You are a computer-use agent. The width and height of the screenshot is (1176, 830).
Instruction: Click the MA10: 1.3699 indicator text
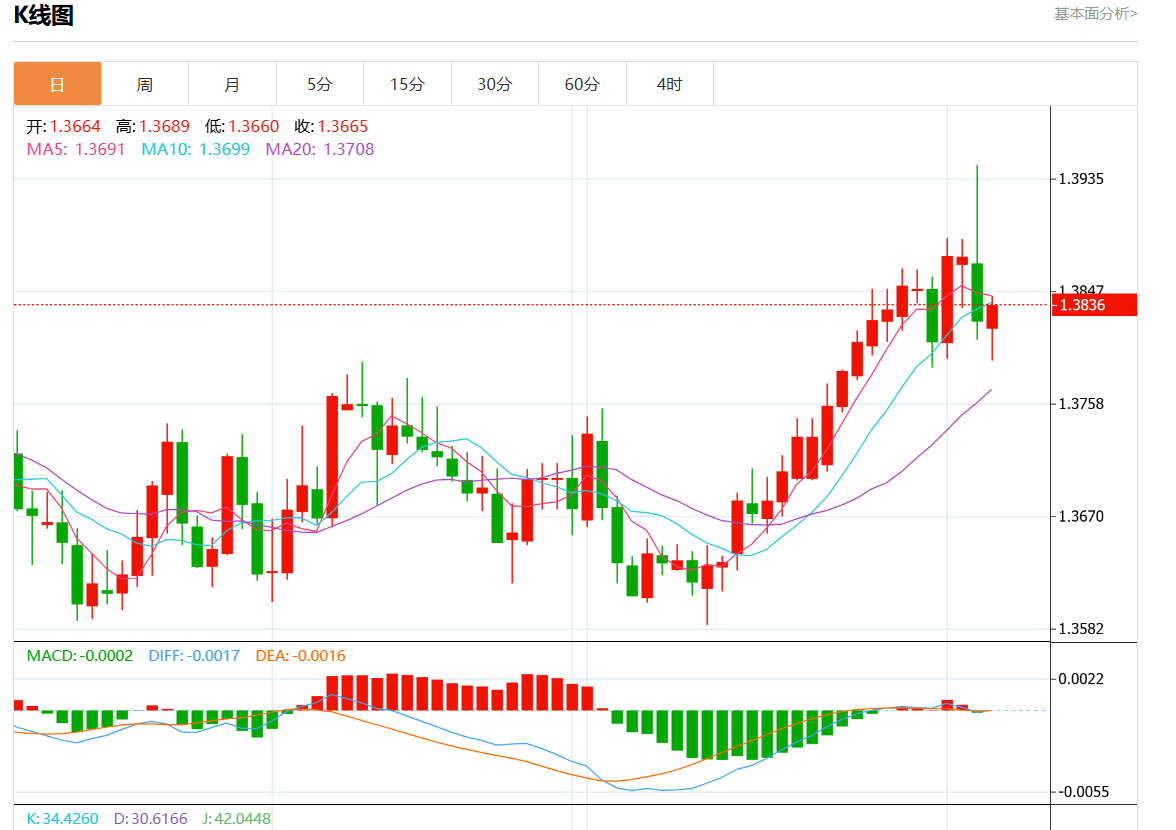(196, 149)
